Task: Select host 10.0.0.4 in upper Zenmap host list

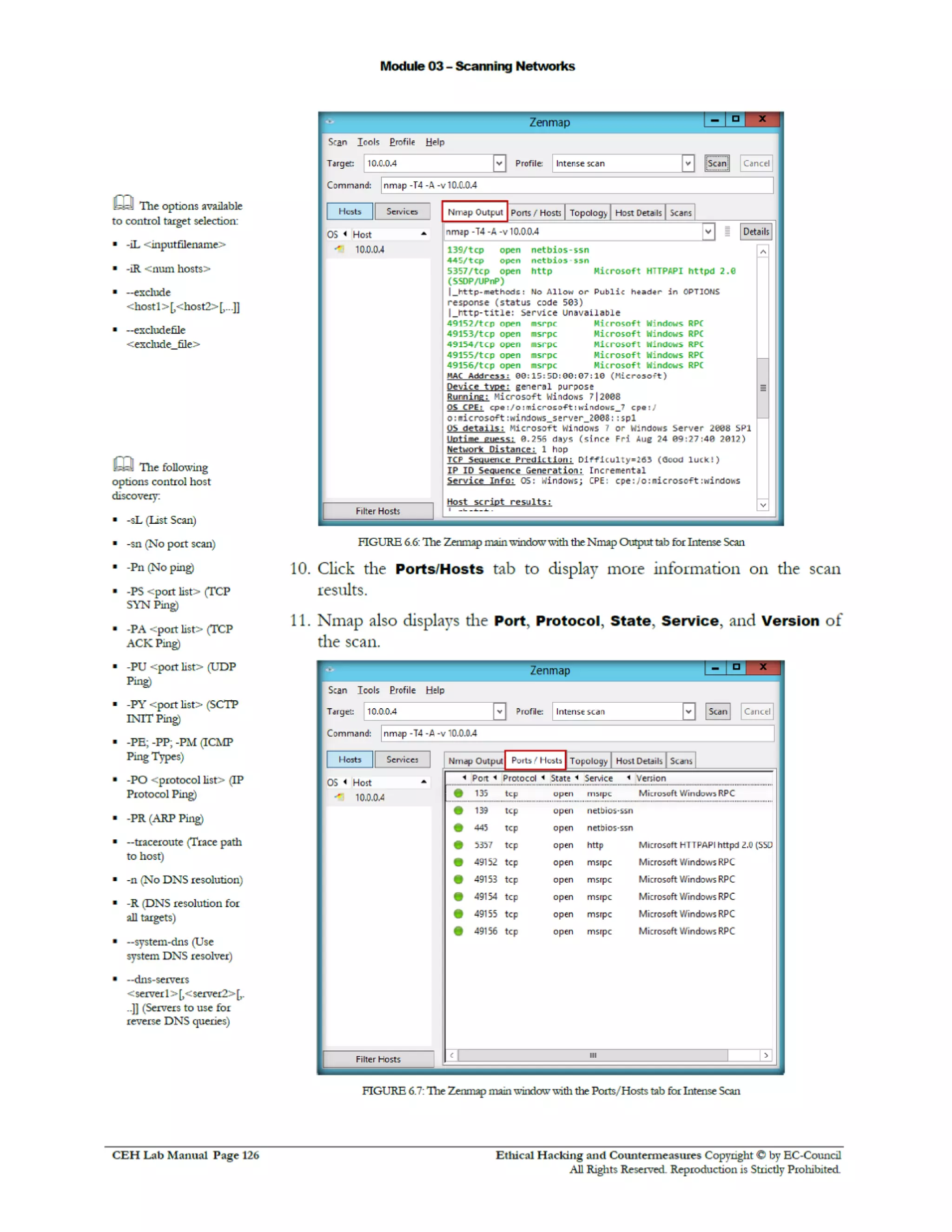Action: click(370, 250)
